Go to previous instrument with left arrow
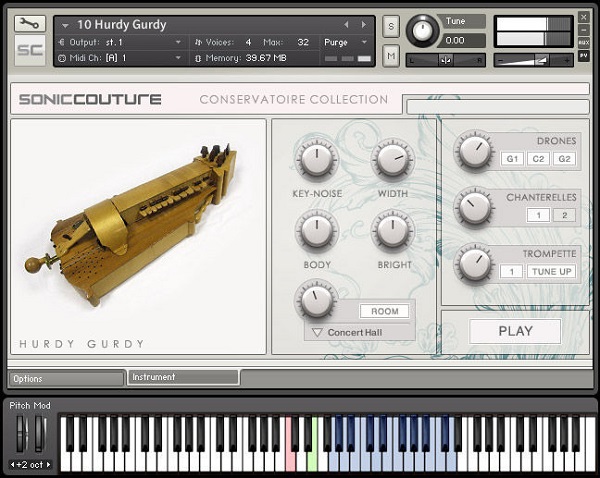Viewport: 600px width, 478px height. point(346,24)
